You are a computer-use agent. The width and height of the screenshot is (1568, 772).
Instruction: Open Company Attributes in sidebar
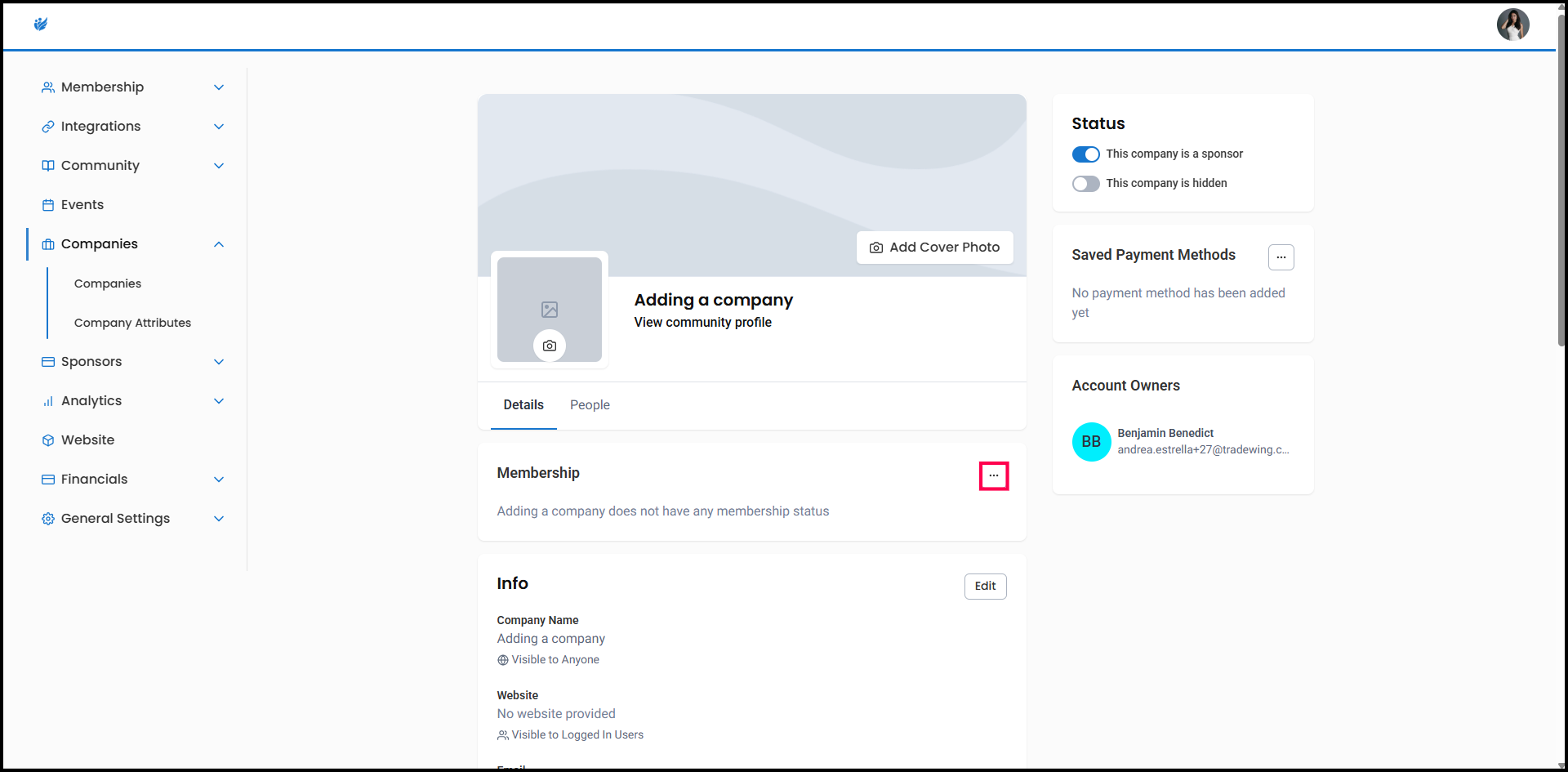pyautogui.click(x=132, y=323)
